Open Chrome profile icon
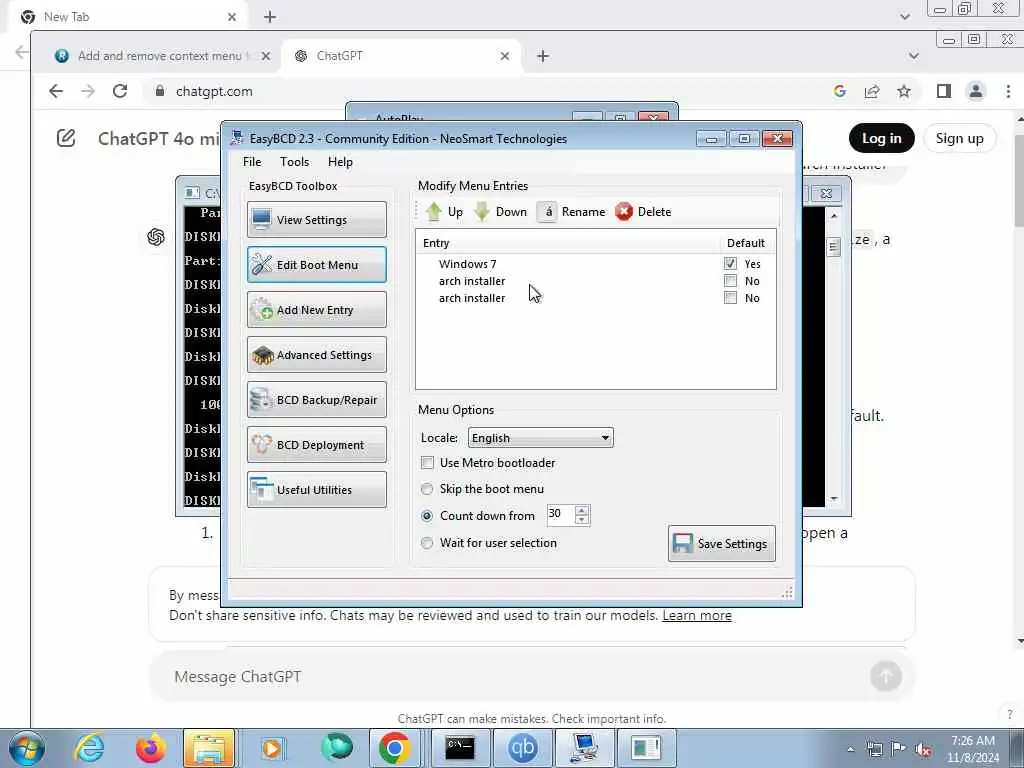Viewport: 1024px width, 768px height. point(976,91)
